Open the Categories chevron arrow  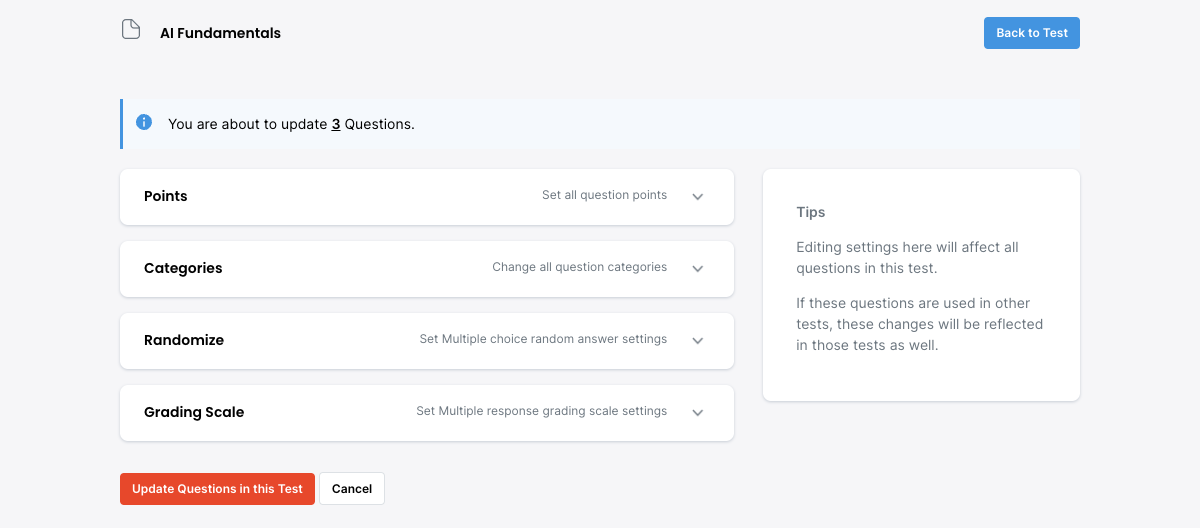tap(698, 269)
